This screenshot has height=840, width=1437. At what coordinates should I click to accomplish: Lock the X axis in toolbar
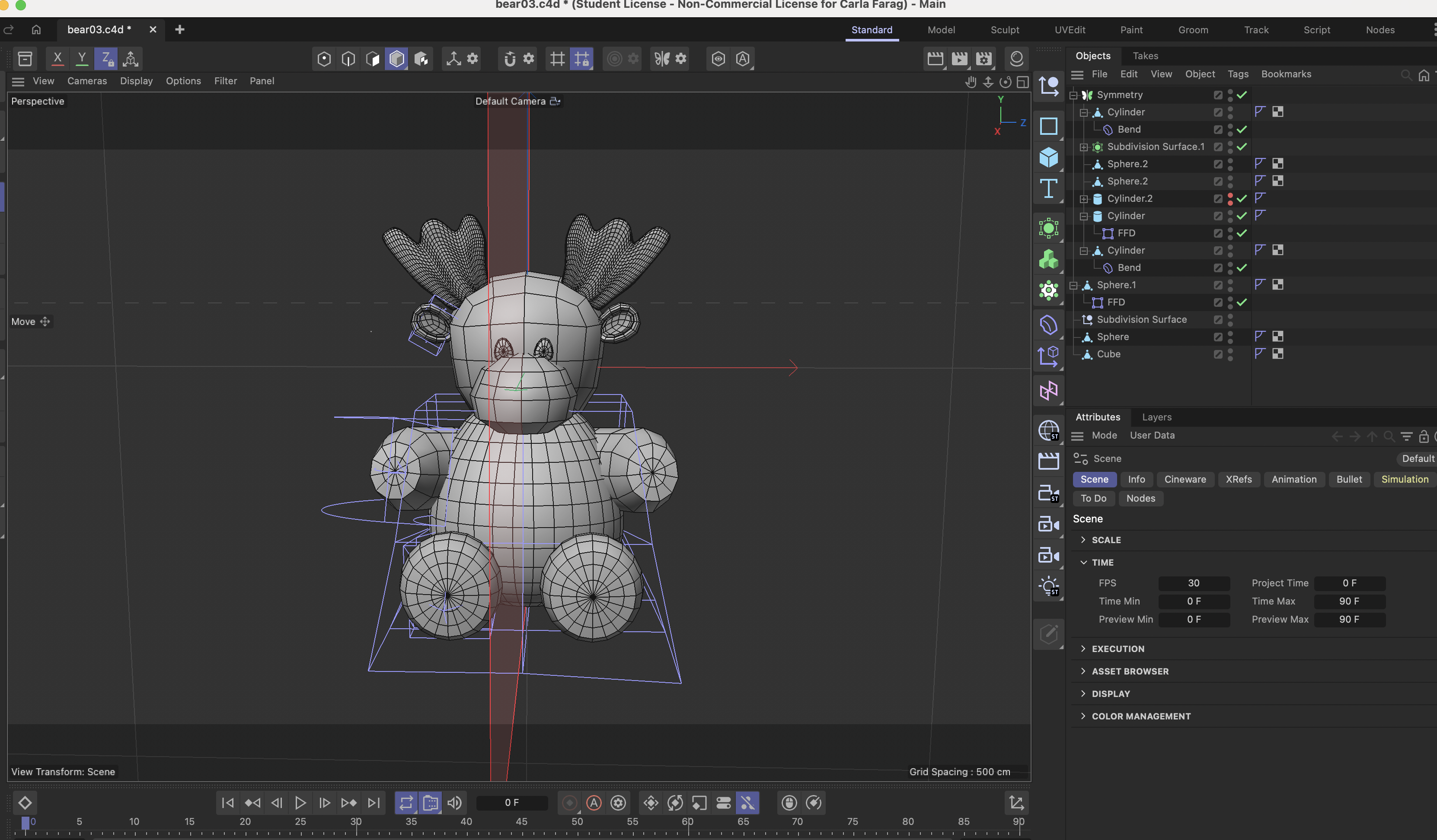(57, 59)
